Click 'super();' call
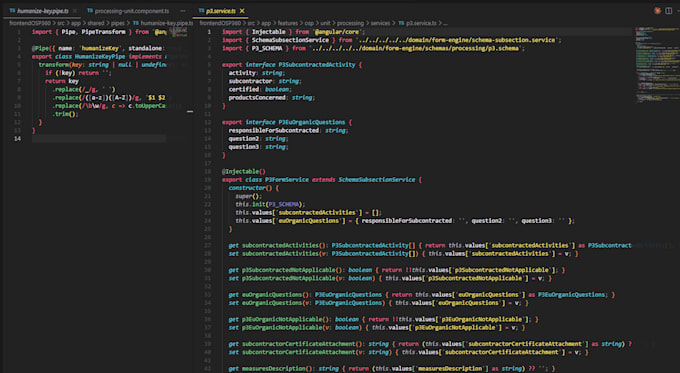 (248, 196)
